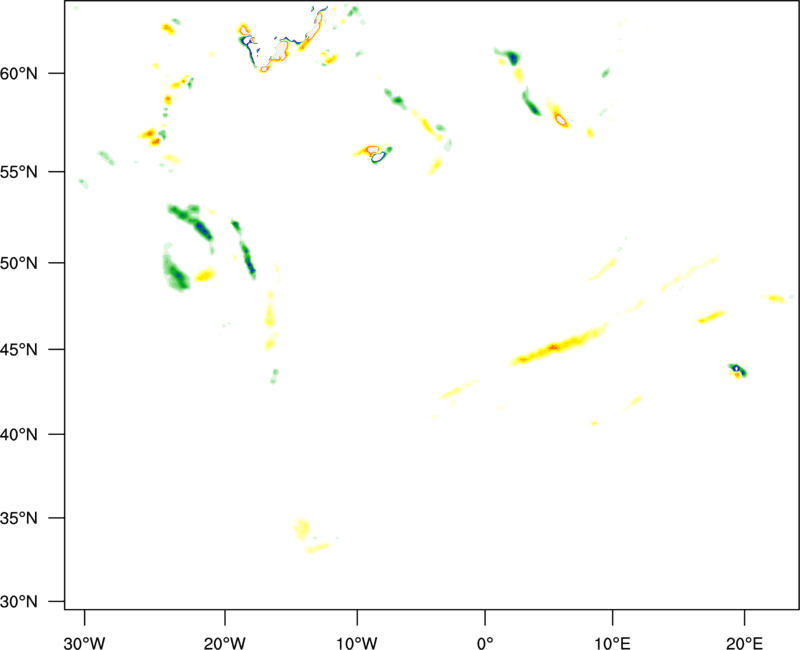This screenshot has height=650, width=800.
Task: Click the 30°W longitude label
Action: point(84,643)
